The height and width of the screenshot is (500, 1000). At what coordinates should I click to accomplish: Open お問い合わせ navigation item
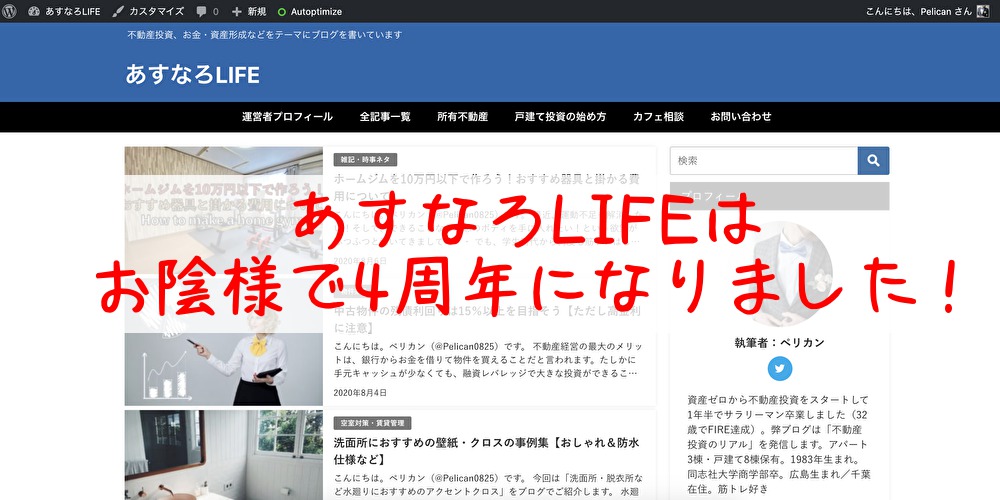coord(741,117)
